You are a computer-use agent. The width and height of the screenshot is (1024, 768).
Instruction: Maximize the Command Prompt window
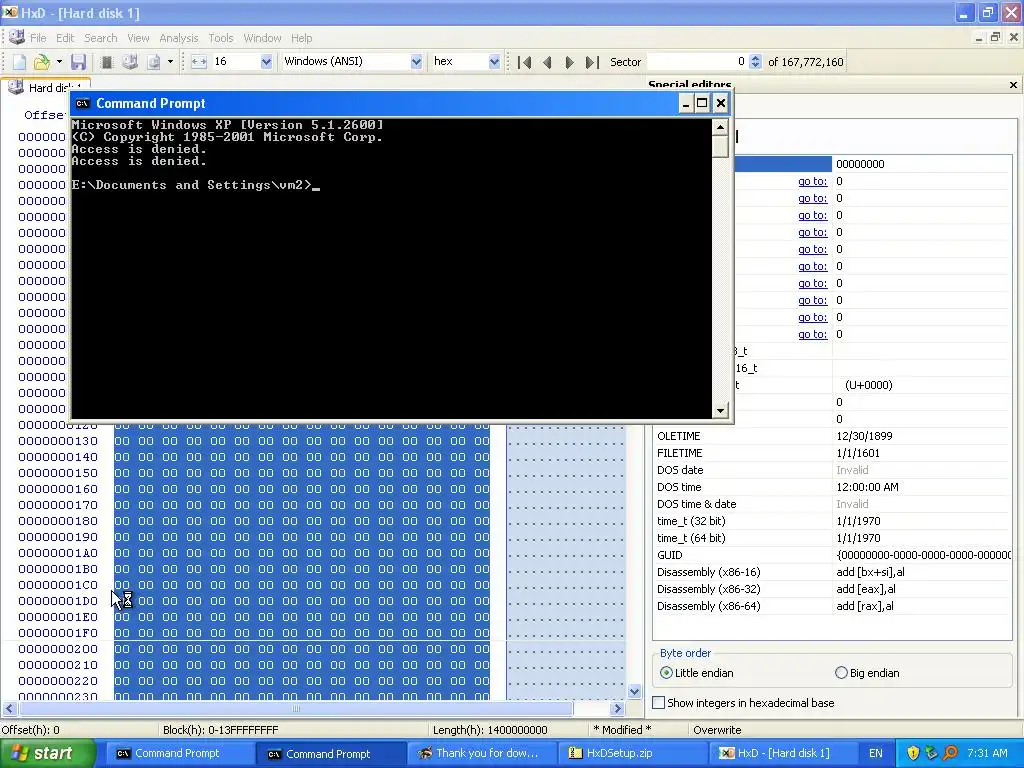[x=702, y=103]
